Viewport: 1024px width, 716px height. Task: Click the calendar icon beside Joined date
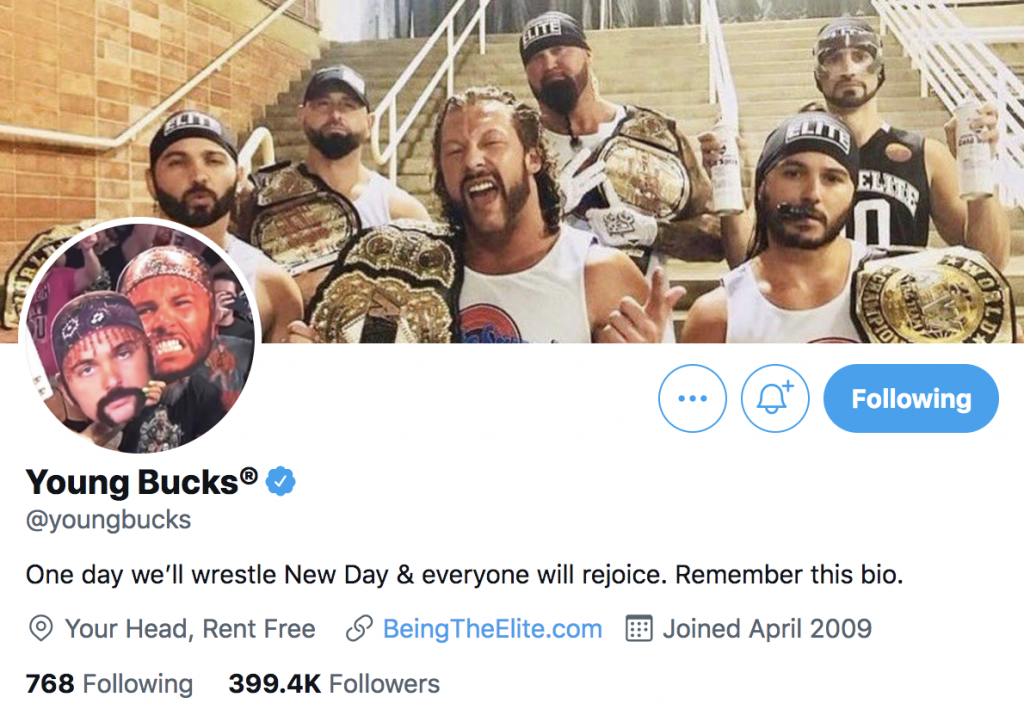click(639, 629)
